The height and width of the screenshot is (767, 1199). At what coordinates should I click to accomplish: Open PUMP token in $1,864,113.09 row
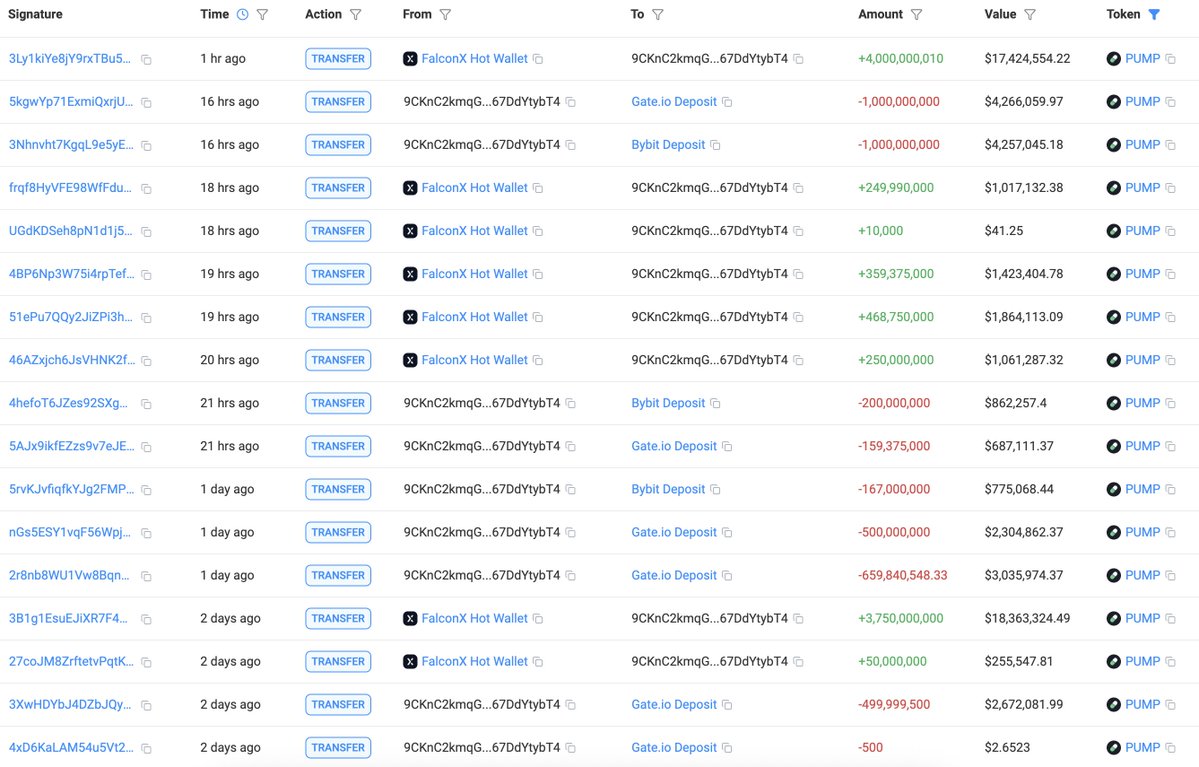click(x=1142, y=317)
